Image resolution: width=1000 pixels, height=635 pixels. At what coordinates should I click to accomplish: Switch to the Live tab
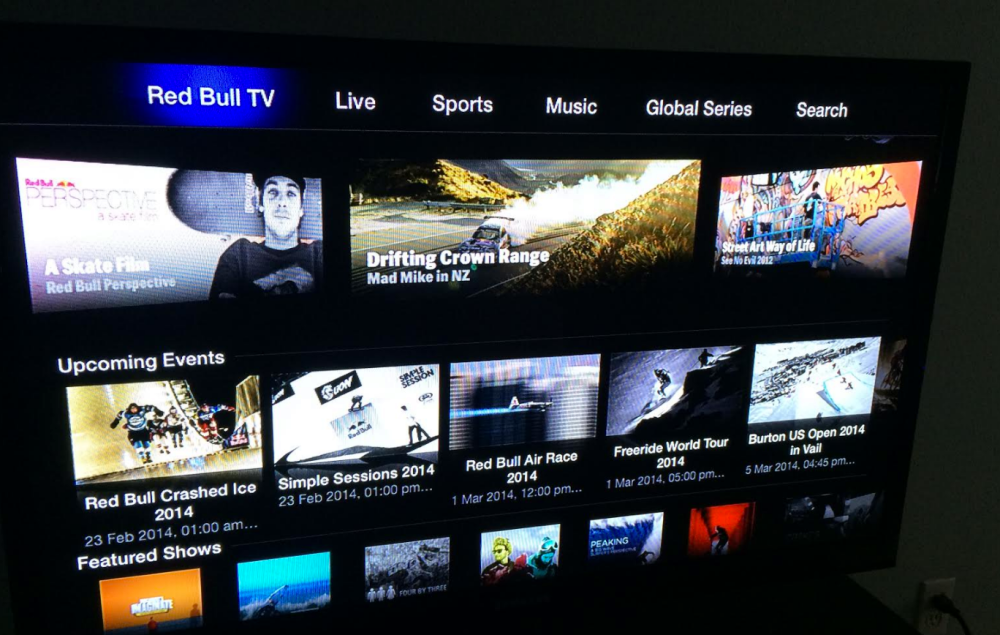pos(355,102)
